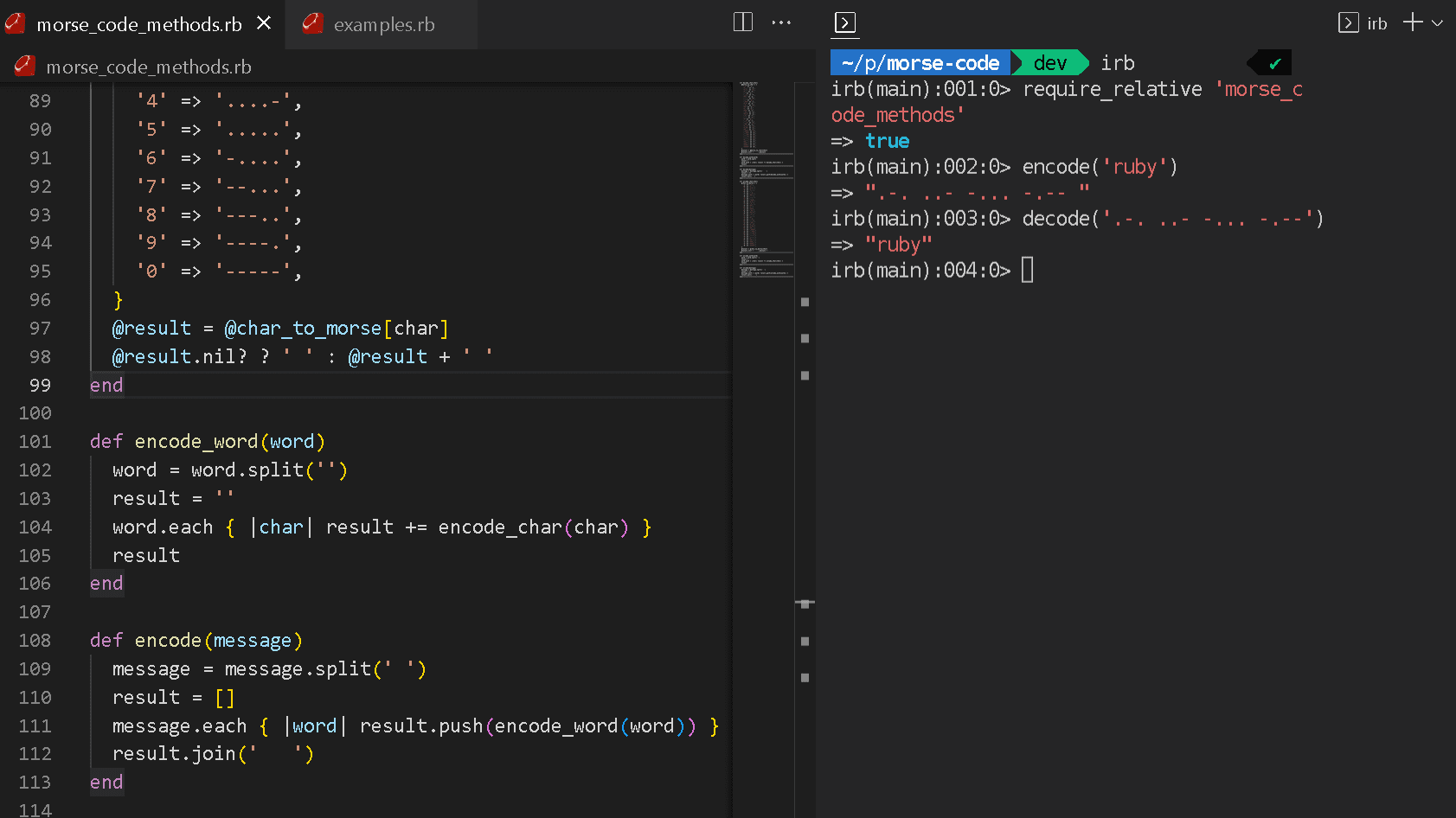This screenshot has height=818, width=1456.
Task: Click the split editor icon
Action: [743, 22]
